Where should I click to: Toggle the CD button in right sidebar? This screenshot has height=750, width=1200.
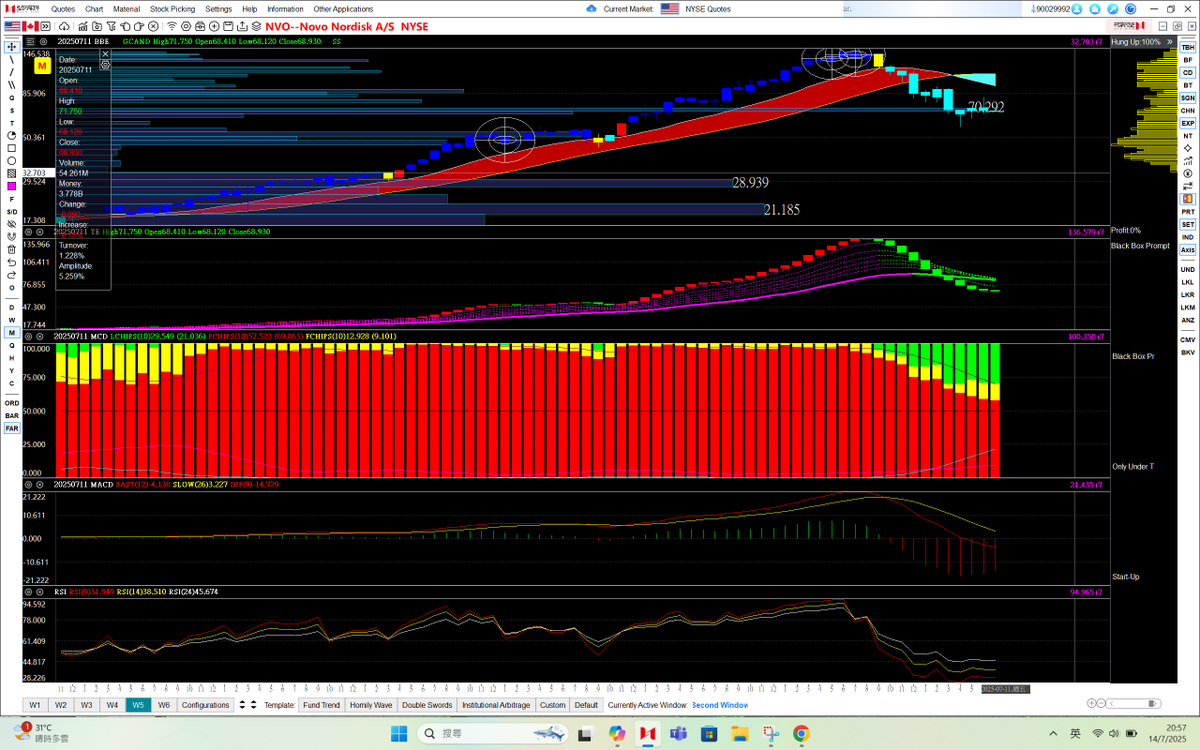(1188, 73)
